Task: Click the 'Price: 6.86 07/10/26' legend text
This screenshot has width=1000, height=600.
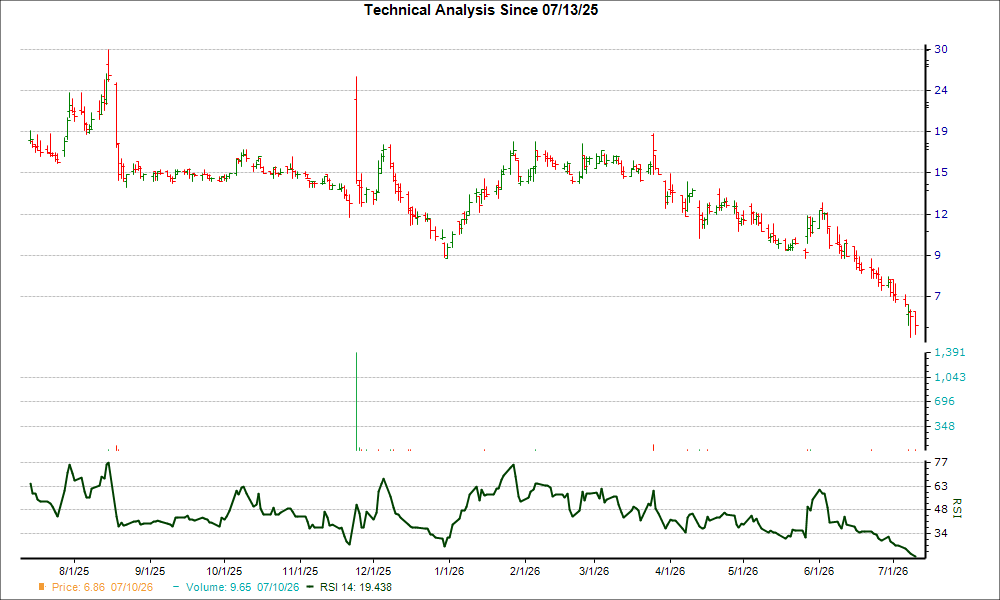Action: pyautogui.click(x=102, y=587)
